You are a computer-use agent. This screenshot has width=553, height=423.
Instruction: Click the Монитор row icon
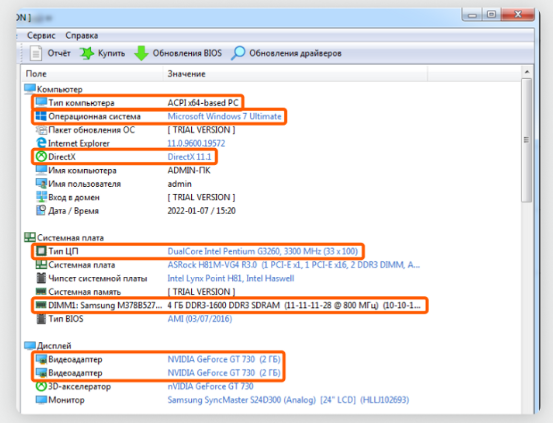pos(41,400)
